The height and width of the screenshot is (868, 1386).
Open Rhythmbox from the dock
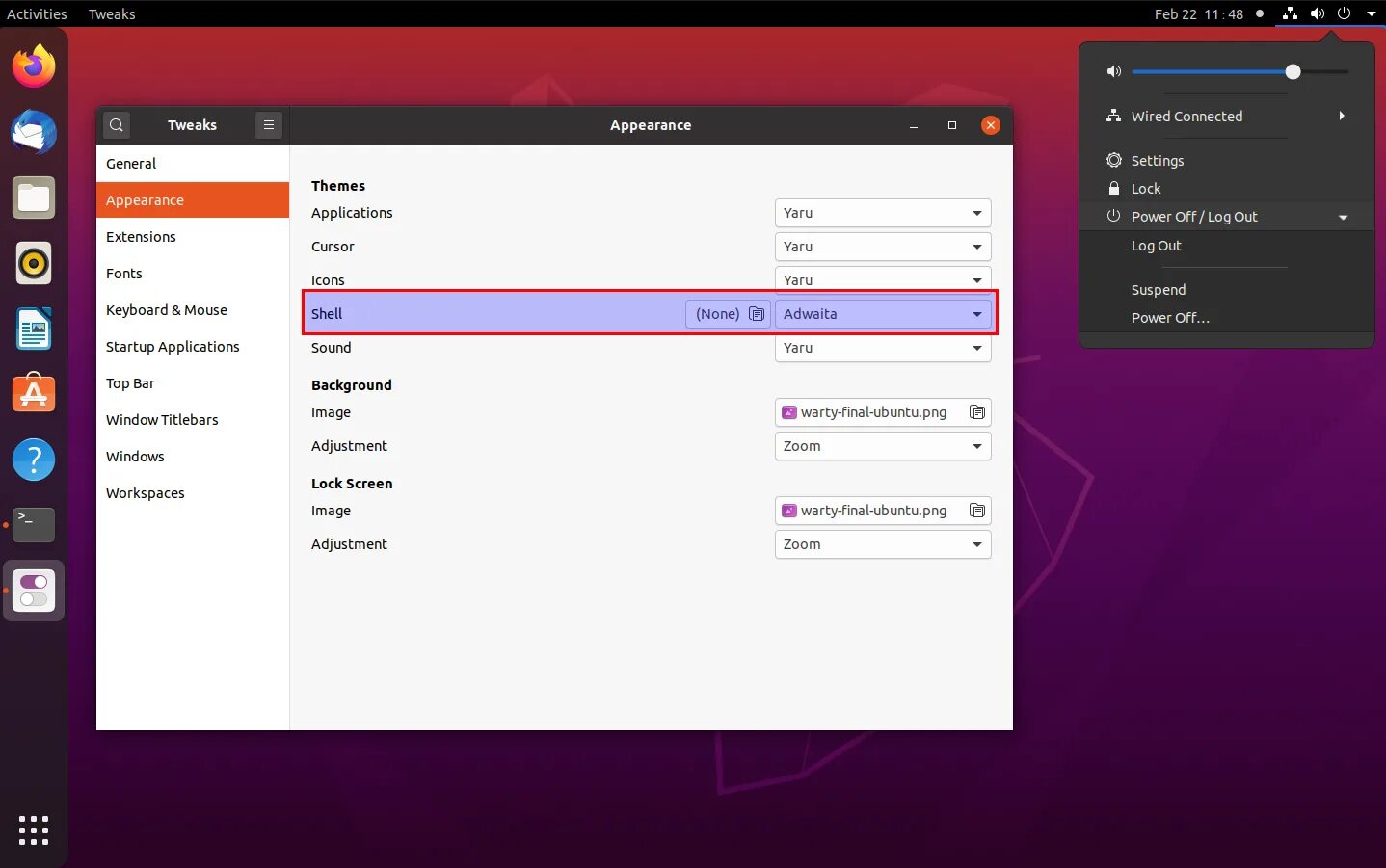click(x=34, y=263)
